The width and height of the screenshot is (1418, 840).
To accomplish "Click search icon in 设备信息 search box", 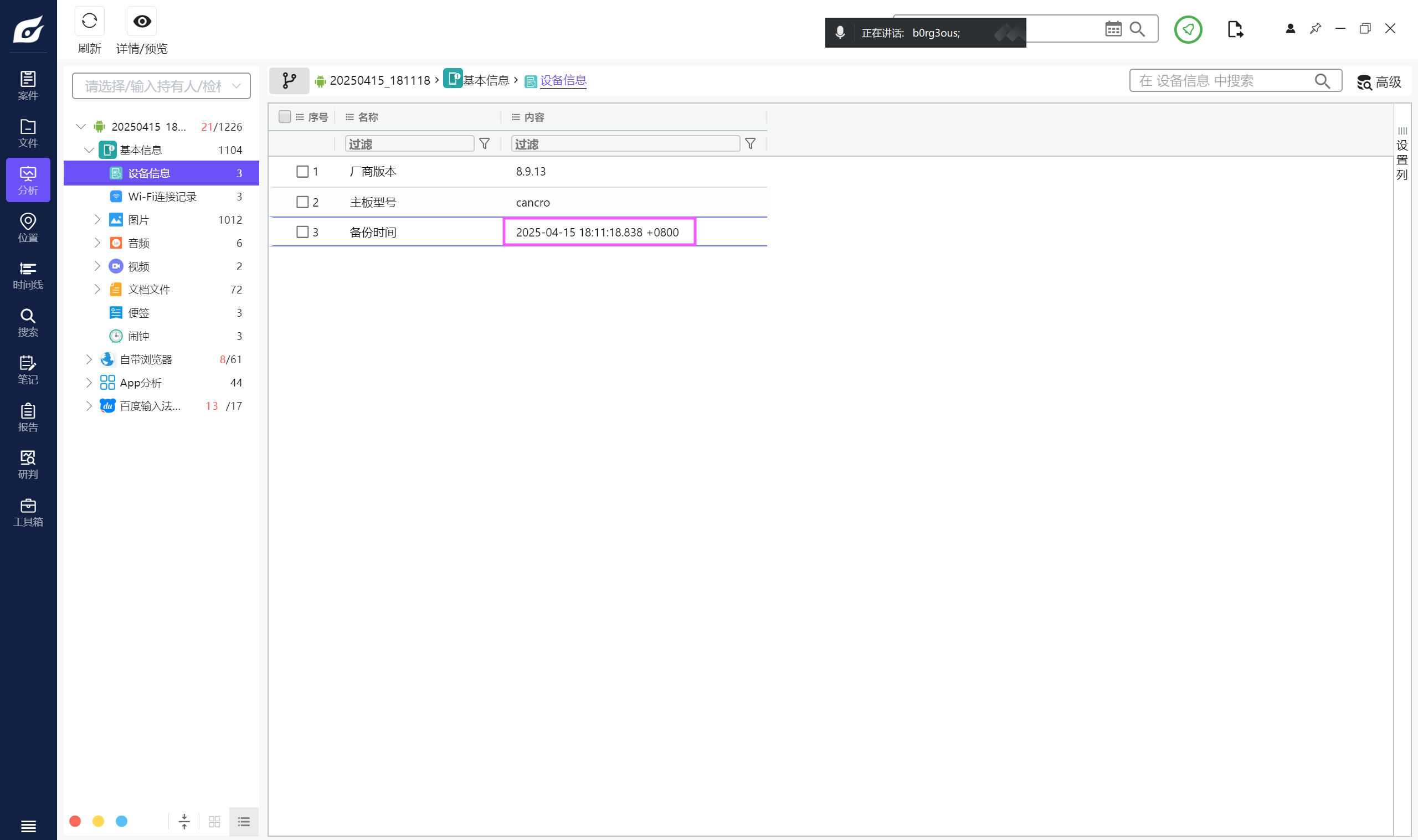I will pos(1322,81).
